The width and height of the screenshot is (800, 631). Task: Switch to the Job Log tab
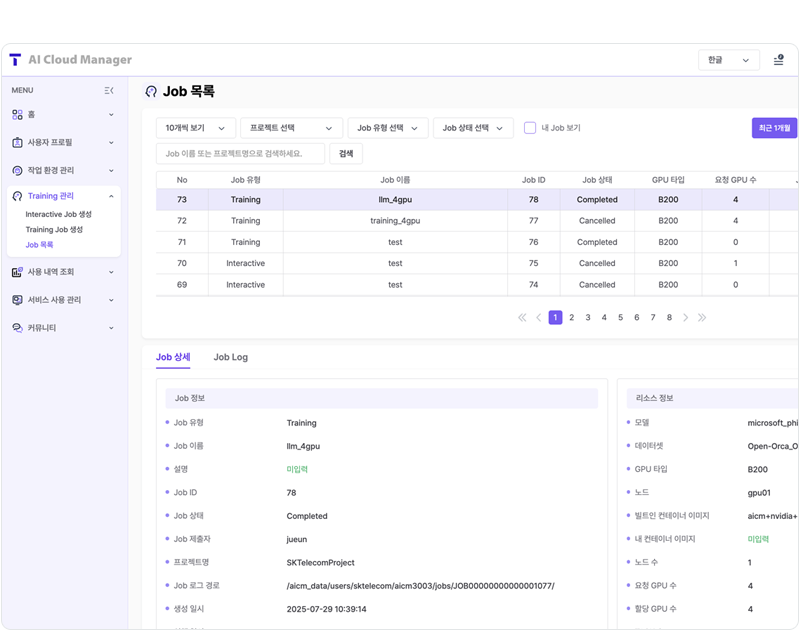pos(231,357)
